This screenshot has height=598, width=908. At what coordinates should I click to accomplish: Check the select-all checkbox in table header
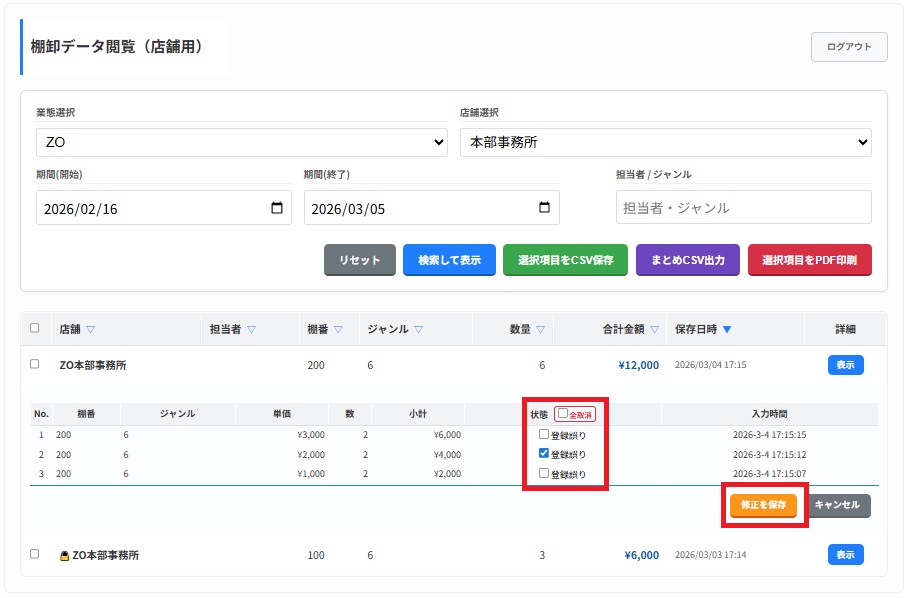[x=35, y=328]
